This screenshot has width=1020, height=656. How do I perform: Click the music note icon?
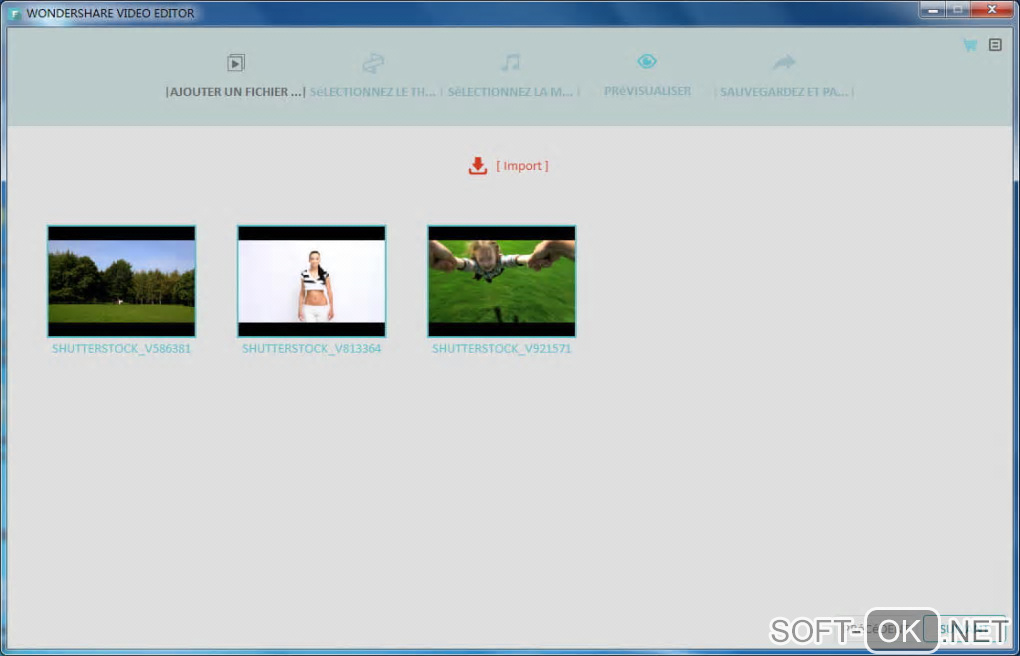[511, 62]
